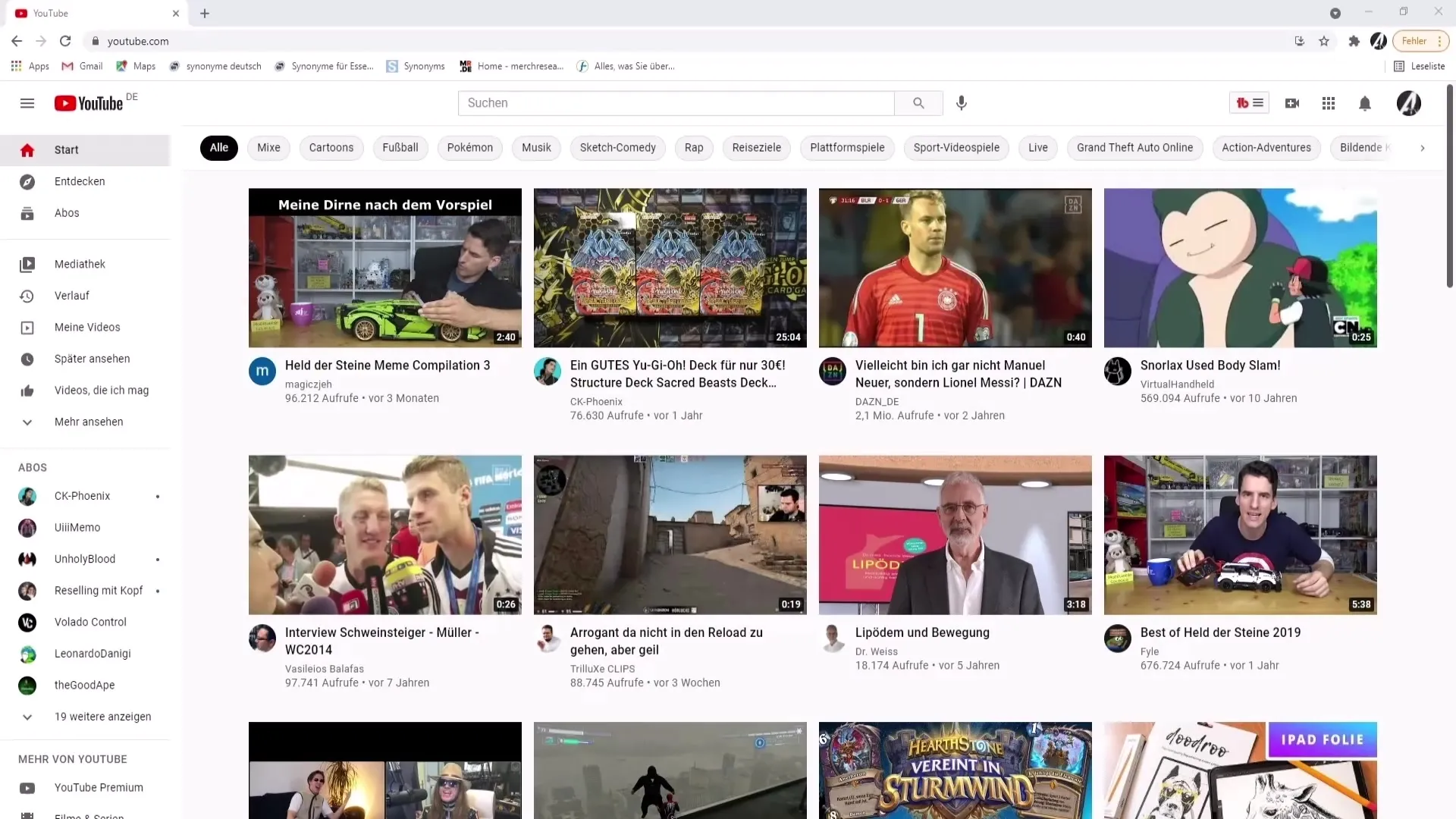Open CK-Phoenix subscription channel

(85, 497)
